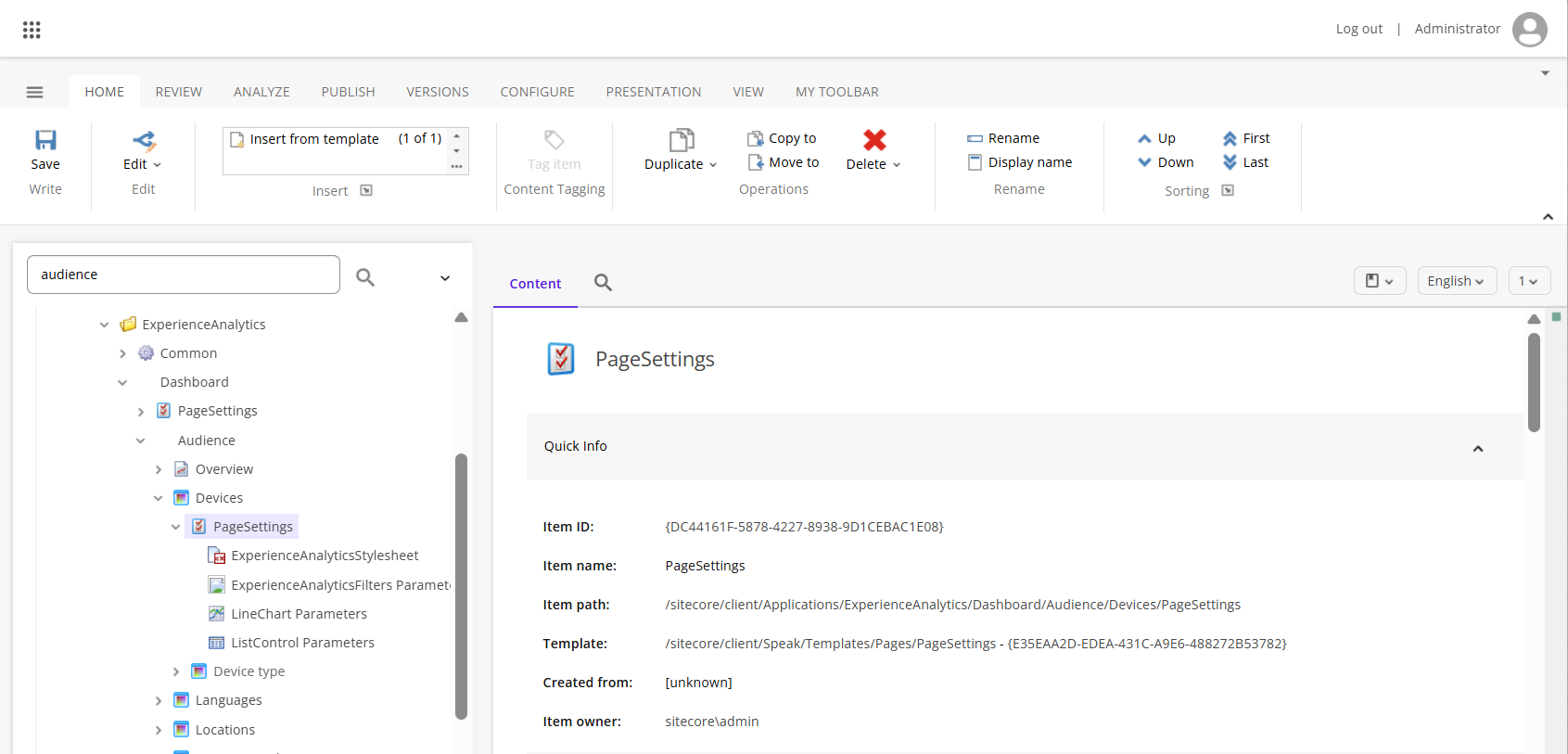Move item Down with arrow icon
Viewport: 1568px width, 754px height.
[x=1144, y=162]
